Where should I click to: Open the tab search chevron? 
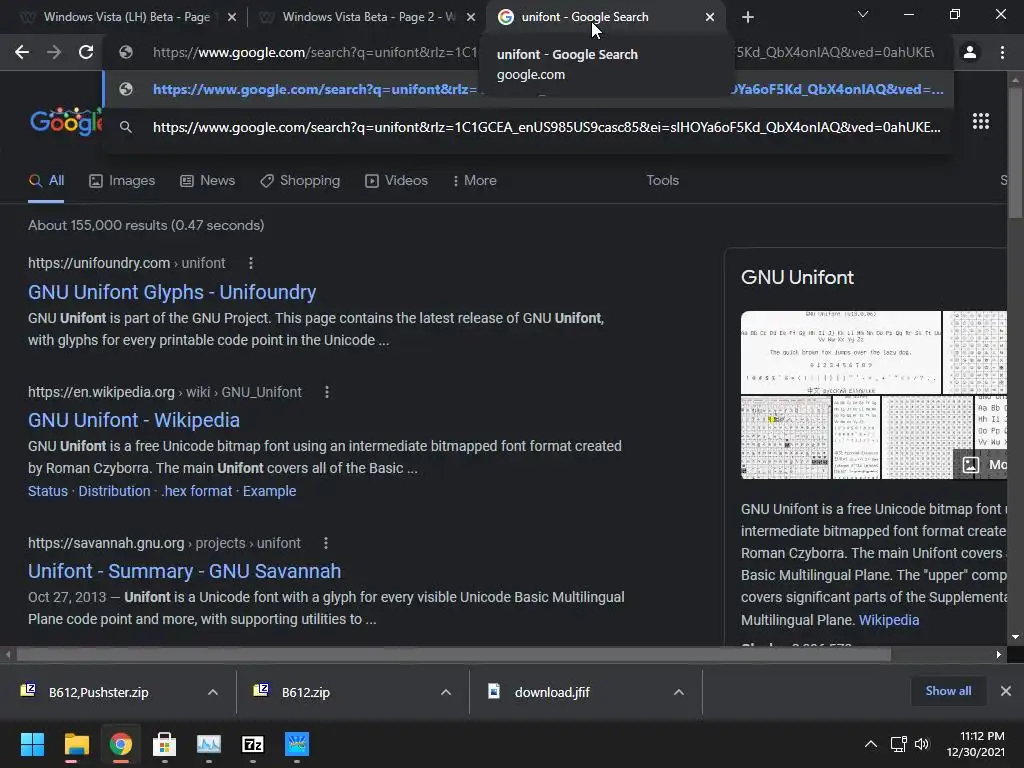tap(863, 14)
